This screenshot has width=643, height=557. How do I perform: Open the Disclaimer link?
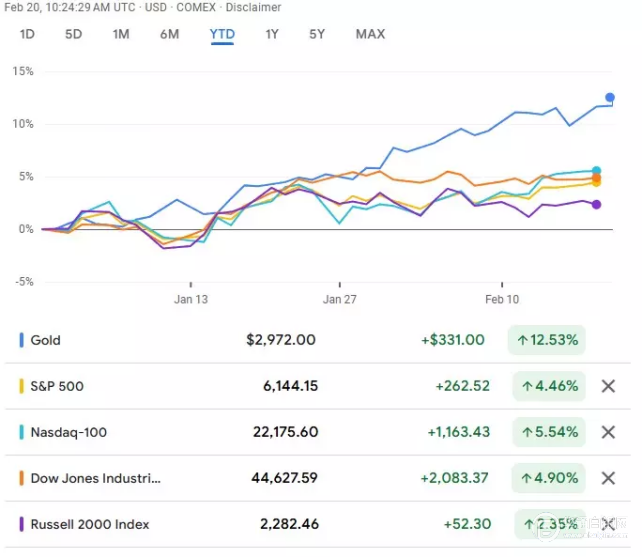click(253, 7)
